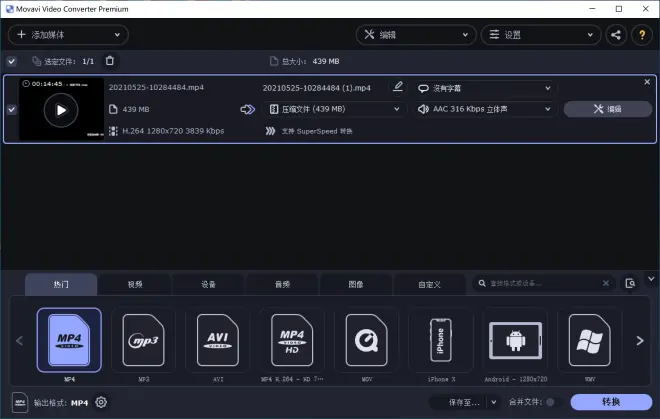The image size is (660, 419).
Task: Select the MP4 format preset icon
Action: tap(69, 340)
